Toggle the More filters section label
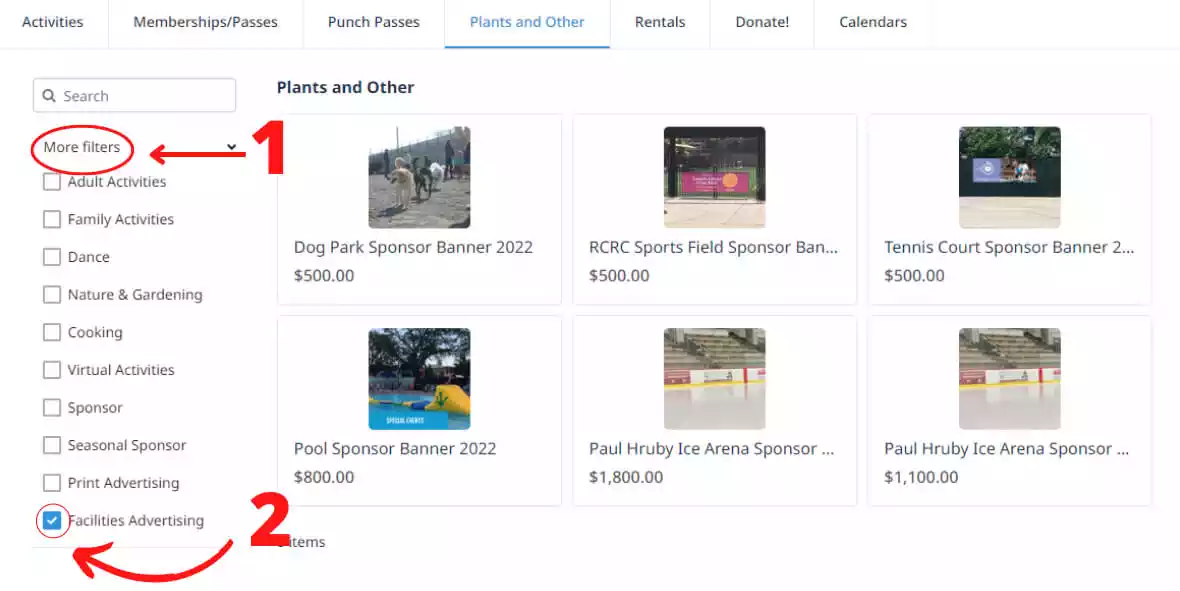Viewport: 1180px width, 591px height. [81, 147]
